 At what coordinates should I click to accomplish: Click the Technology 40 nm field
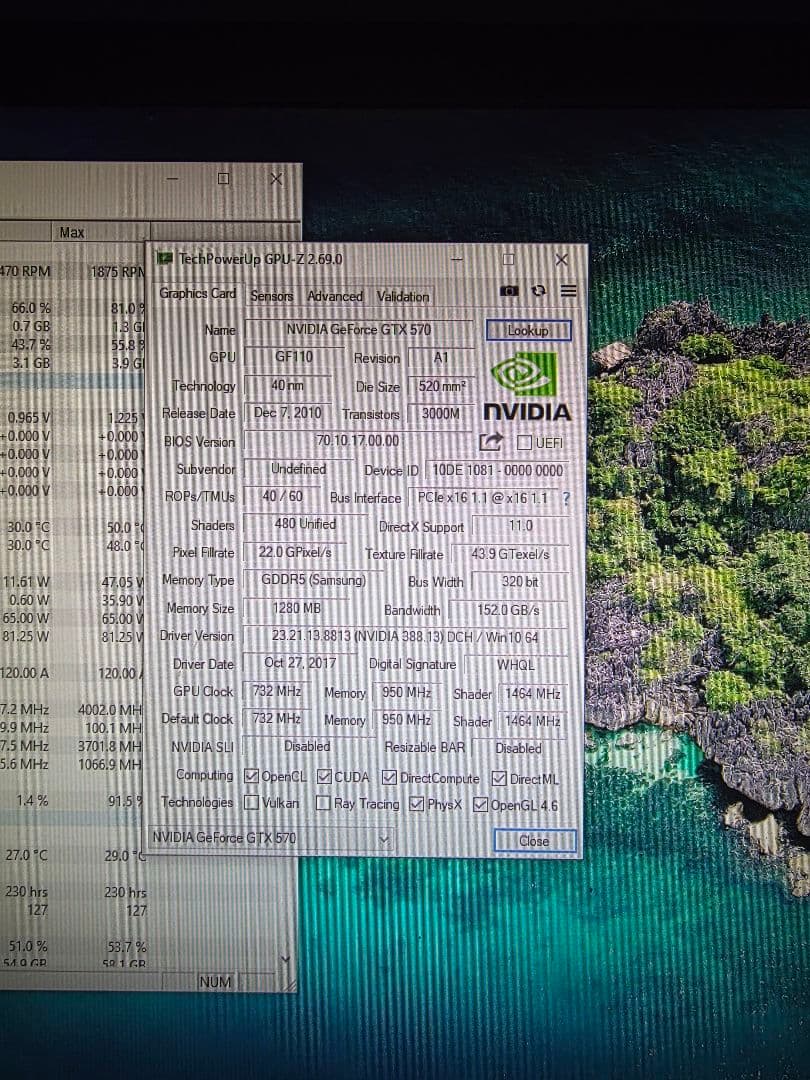pos(287,385)
